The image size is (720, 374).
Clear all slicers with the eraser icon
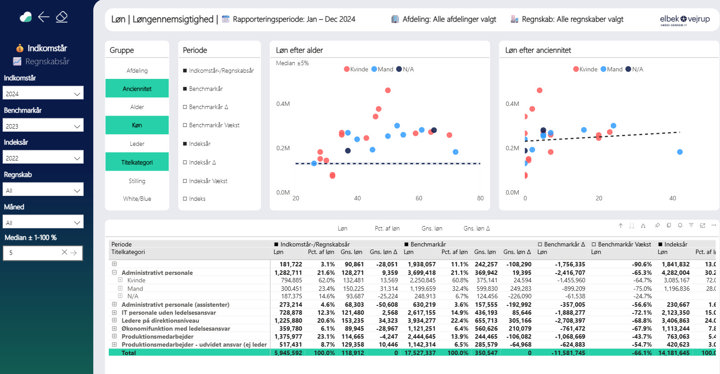62,17
